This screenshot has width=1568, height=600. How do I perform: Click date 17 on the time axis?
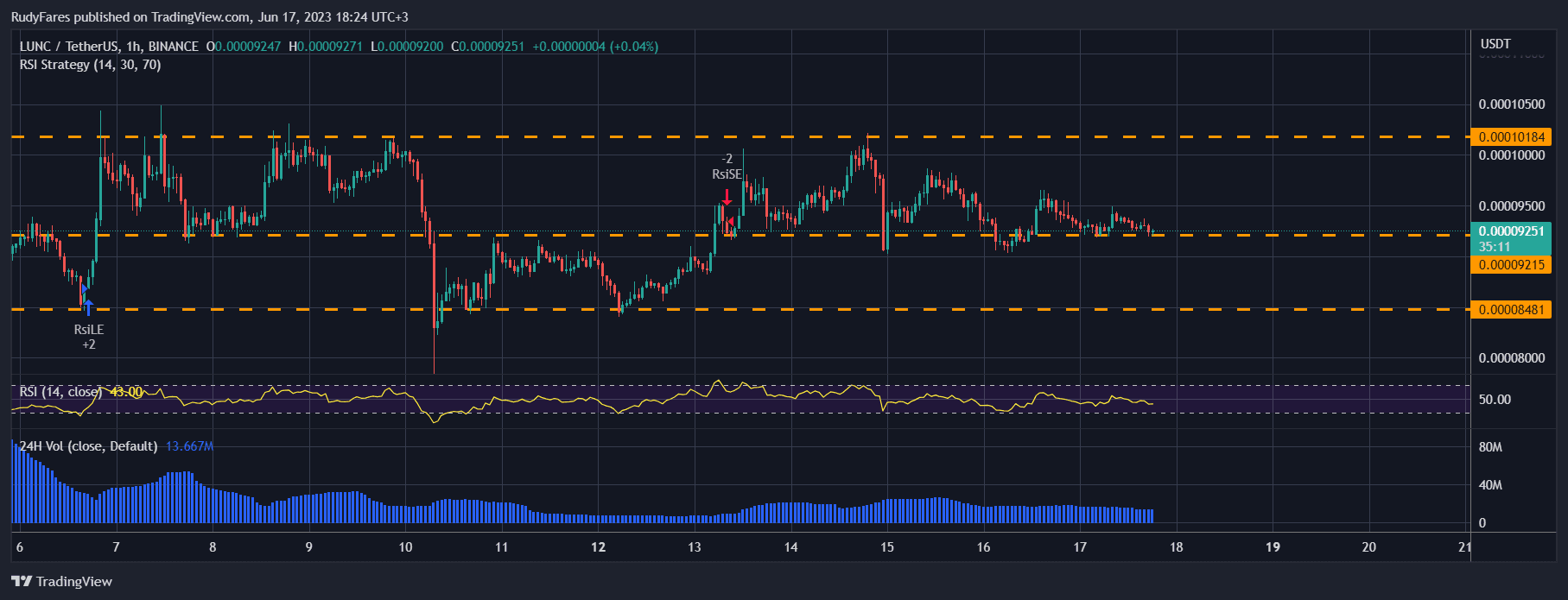1080,546
